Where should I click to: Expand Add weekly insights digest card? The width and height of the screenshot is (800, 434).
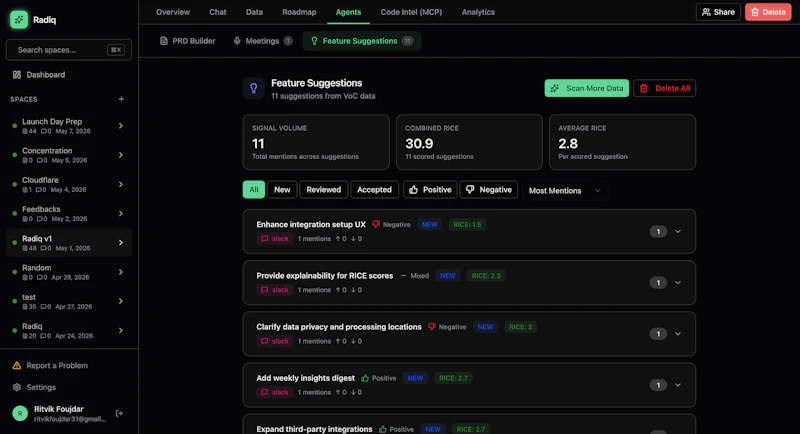678,385
